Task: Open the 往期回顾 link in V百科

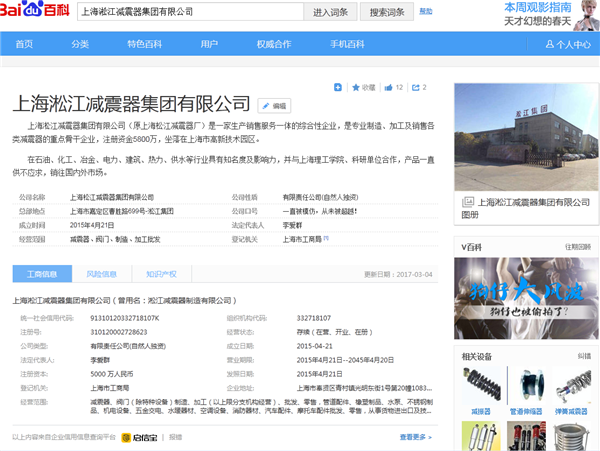Action: tap(577, 245)
